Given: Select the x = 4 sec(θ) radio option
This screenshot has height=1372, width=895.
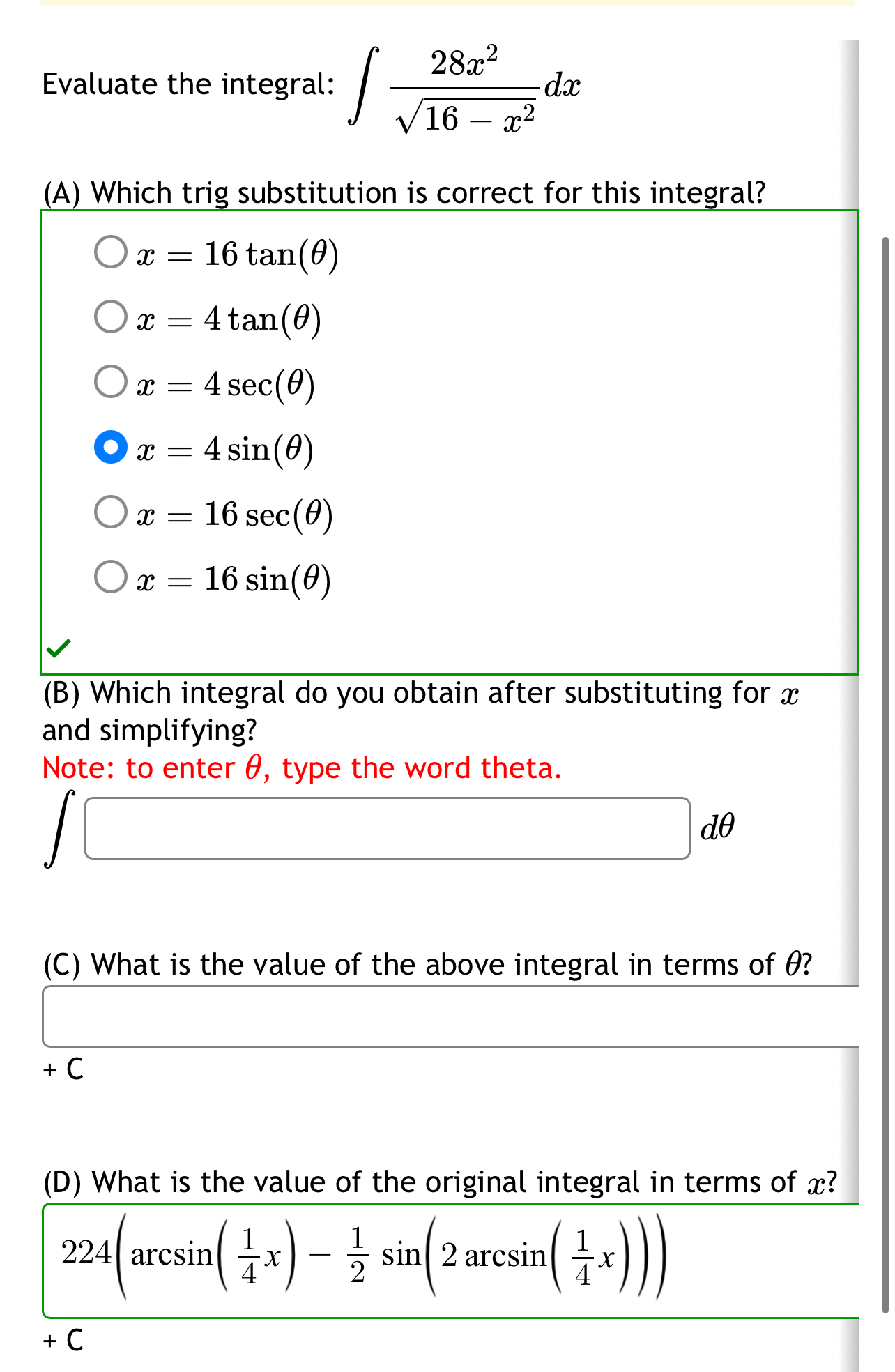Looking at the screenshot, I should click(x=110, y=383).
